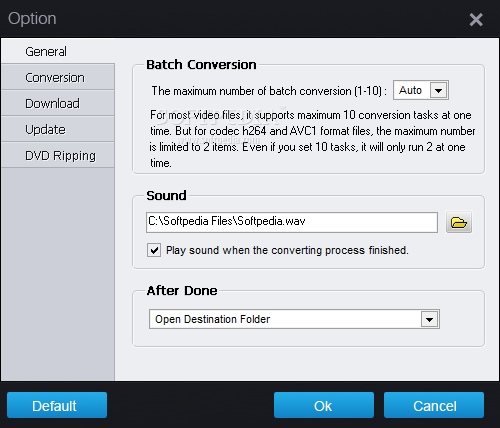Viewport: 500px width, 428px height.
Task: Click the 'Play sound when the converting process finished' label
Action: (287, 250)
